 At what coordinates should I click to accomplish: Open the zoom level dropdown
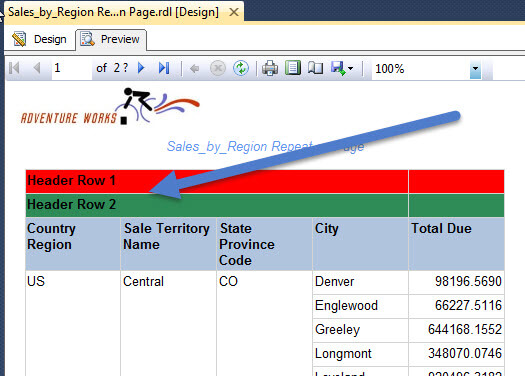click(x=475, y=69)
